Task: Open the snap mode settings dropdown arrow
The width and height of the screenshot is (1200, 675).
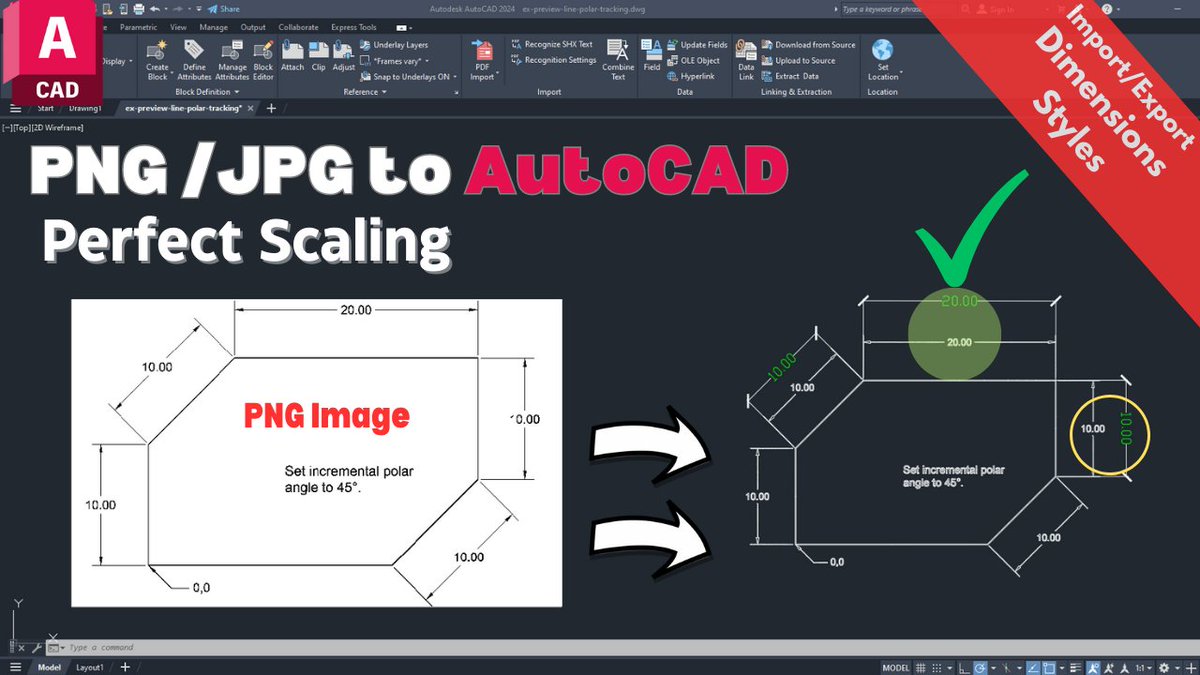Action: point(949,667)
